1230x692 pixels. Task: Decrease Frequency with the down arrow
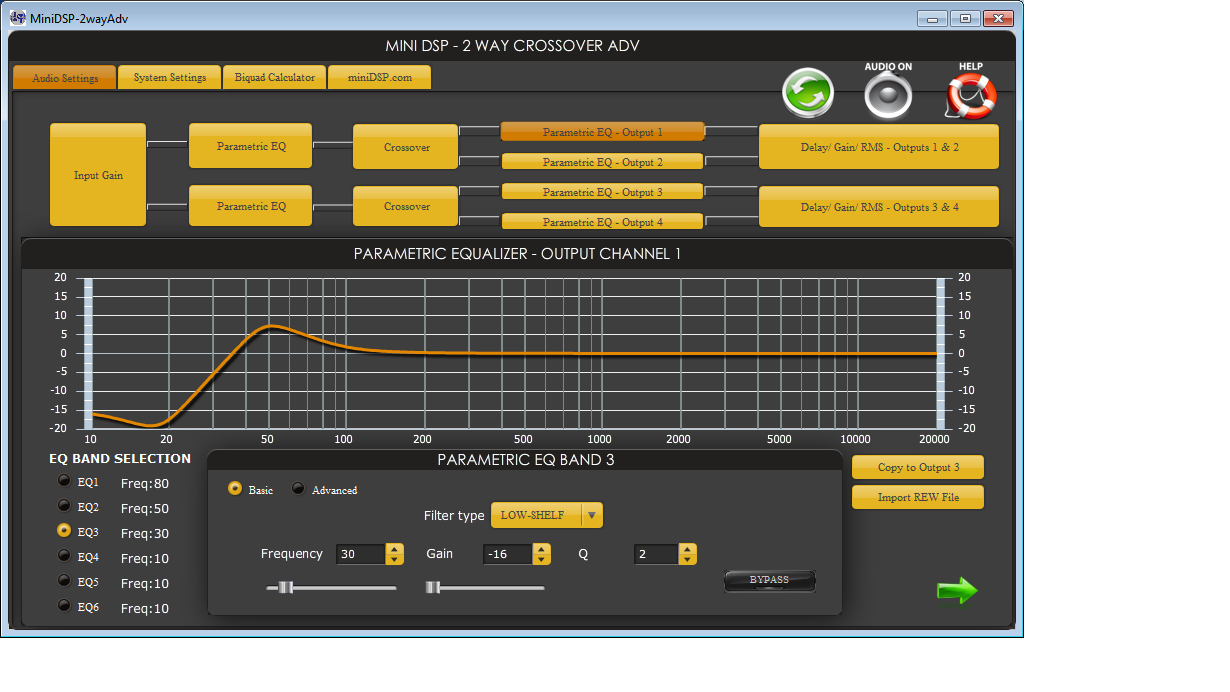(395, 559)
